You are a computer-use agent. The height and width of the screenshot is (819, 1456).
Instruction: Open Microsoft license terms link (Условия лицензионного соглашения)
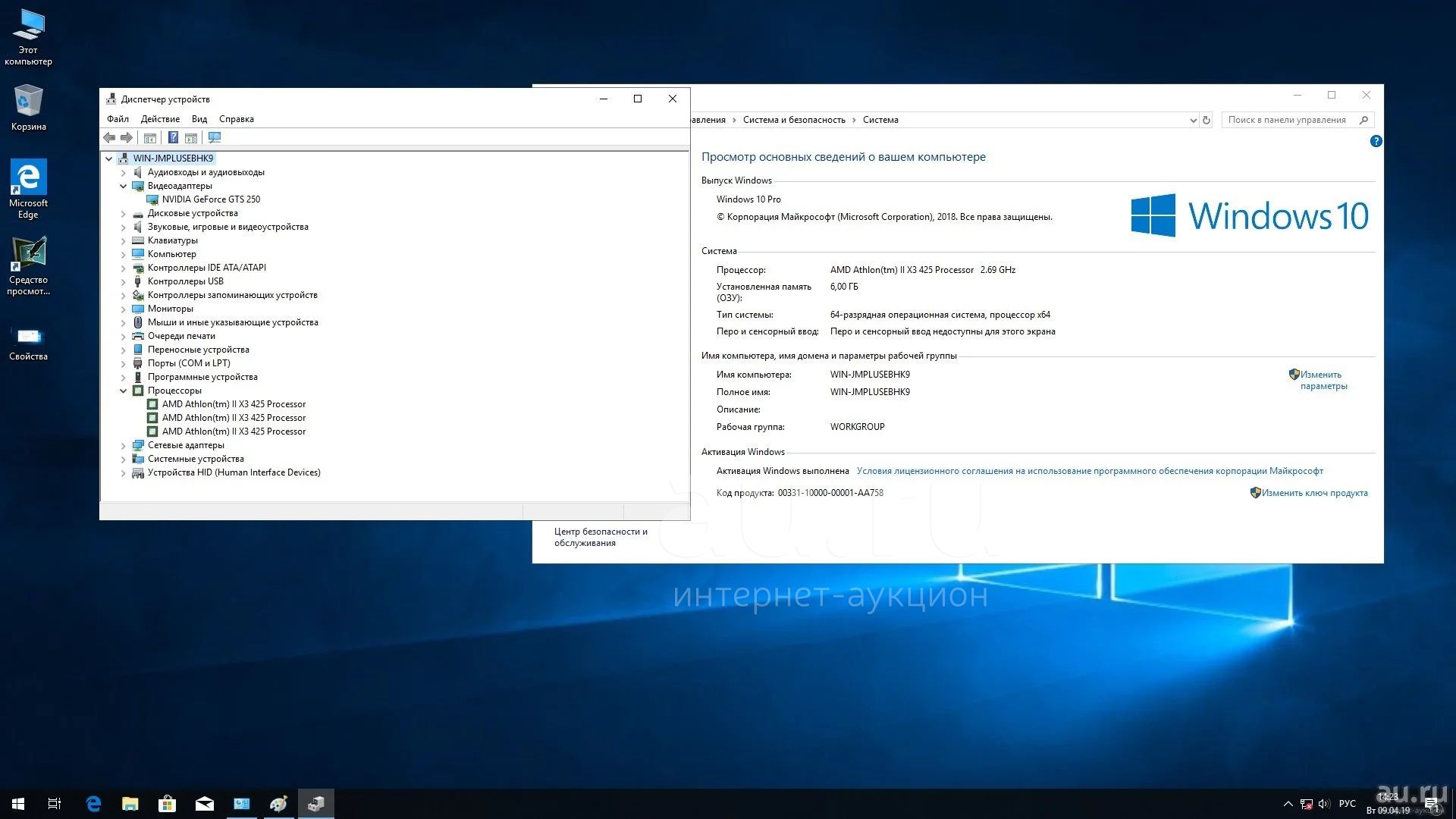(x=1090, y=471)
